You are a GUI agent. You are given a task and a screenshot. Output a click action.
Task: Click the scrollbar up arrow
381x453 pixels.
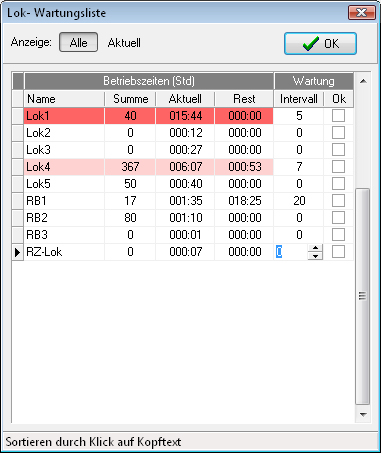pyautogui.click(x=363, y=81)
